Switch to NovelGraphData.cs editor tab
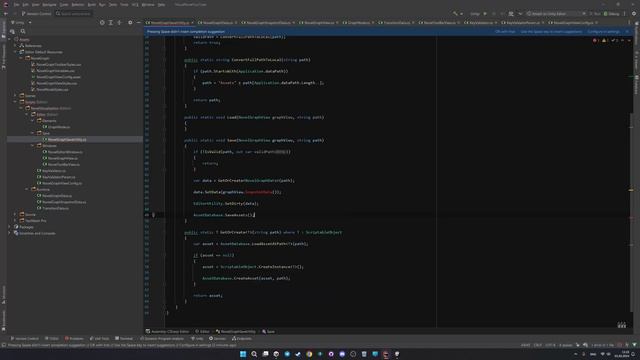 [218, 22]
